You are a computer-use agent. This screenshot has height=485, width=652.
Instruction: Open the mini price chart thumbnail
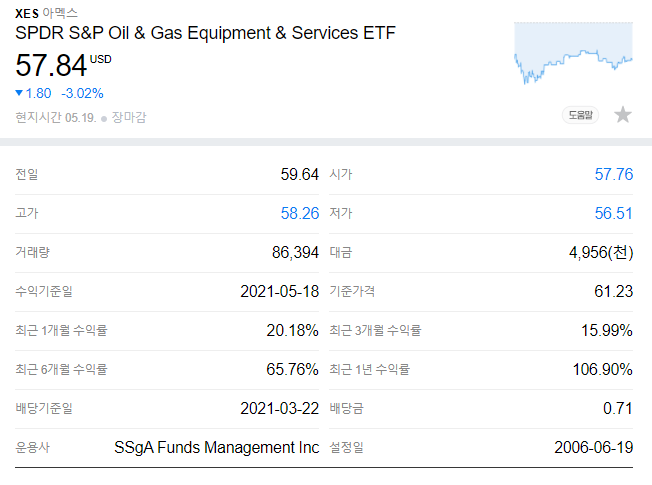(x=574, y=53)
